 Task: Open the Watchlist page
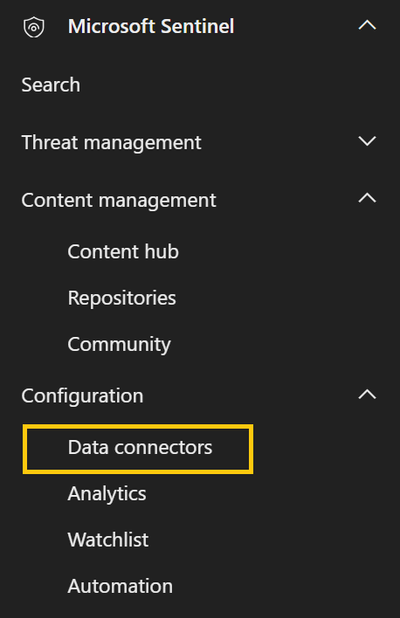(x=108, y=540)
